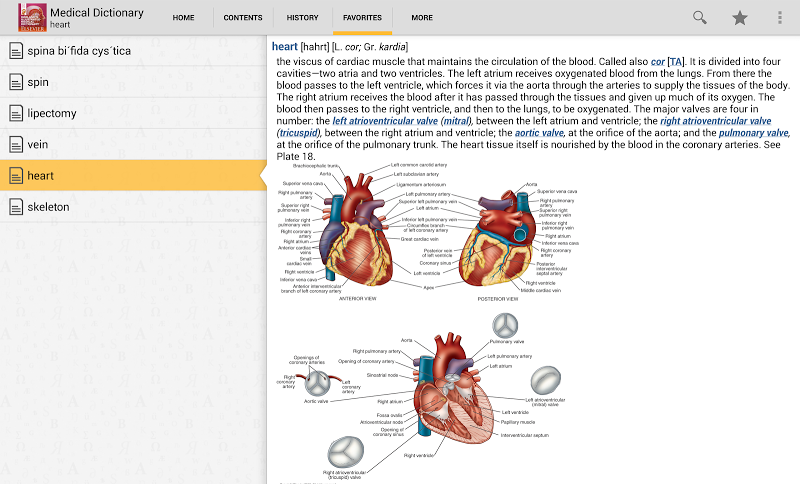Click 'ANTERIOR VIEW' caption
Viewport: 800px width, 484px height.
point(358,298)
